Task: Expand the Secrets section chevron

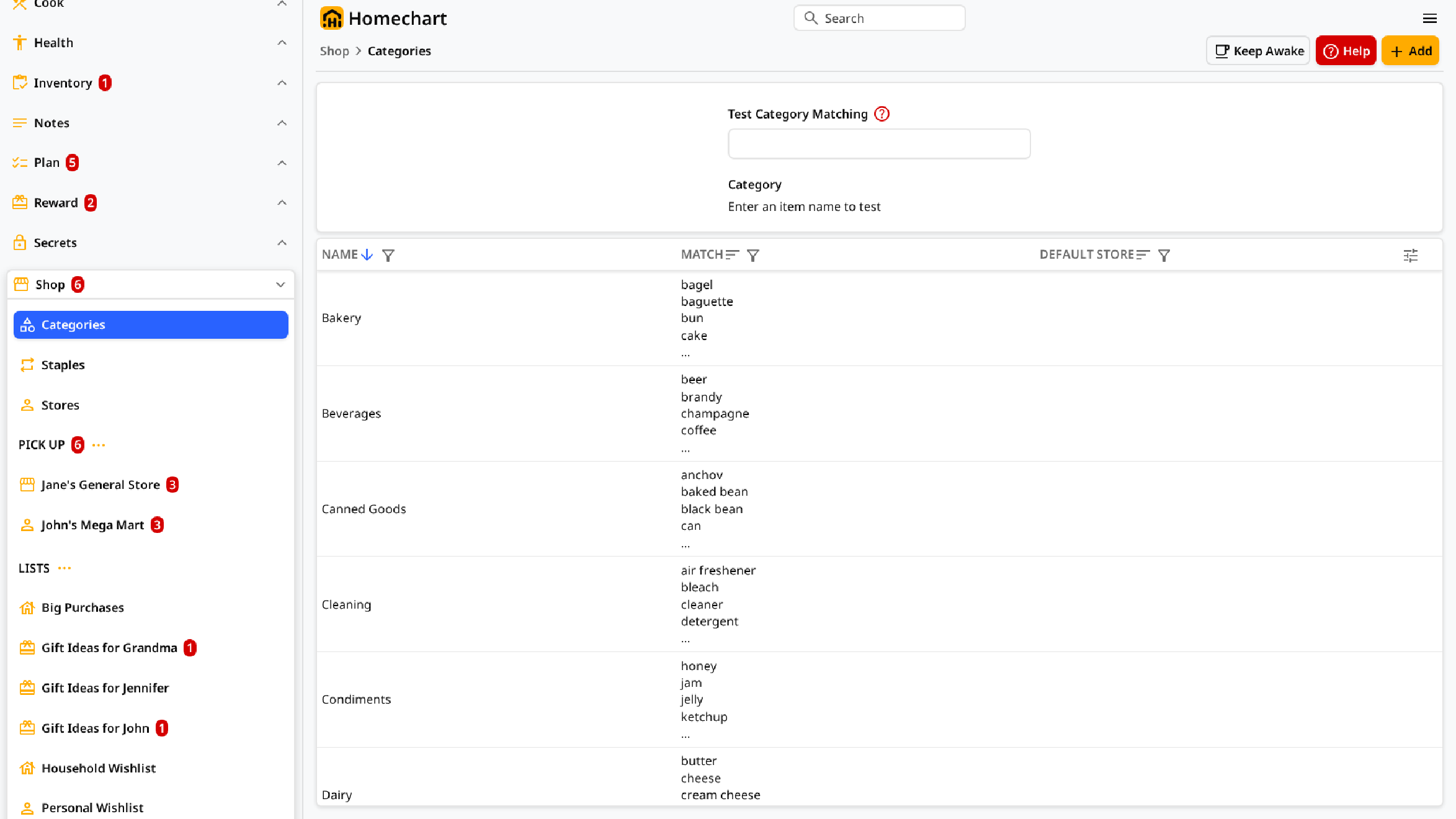Action: [x=282, y=243]
